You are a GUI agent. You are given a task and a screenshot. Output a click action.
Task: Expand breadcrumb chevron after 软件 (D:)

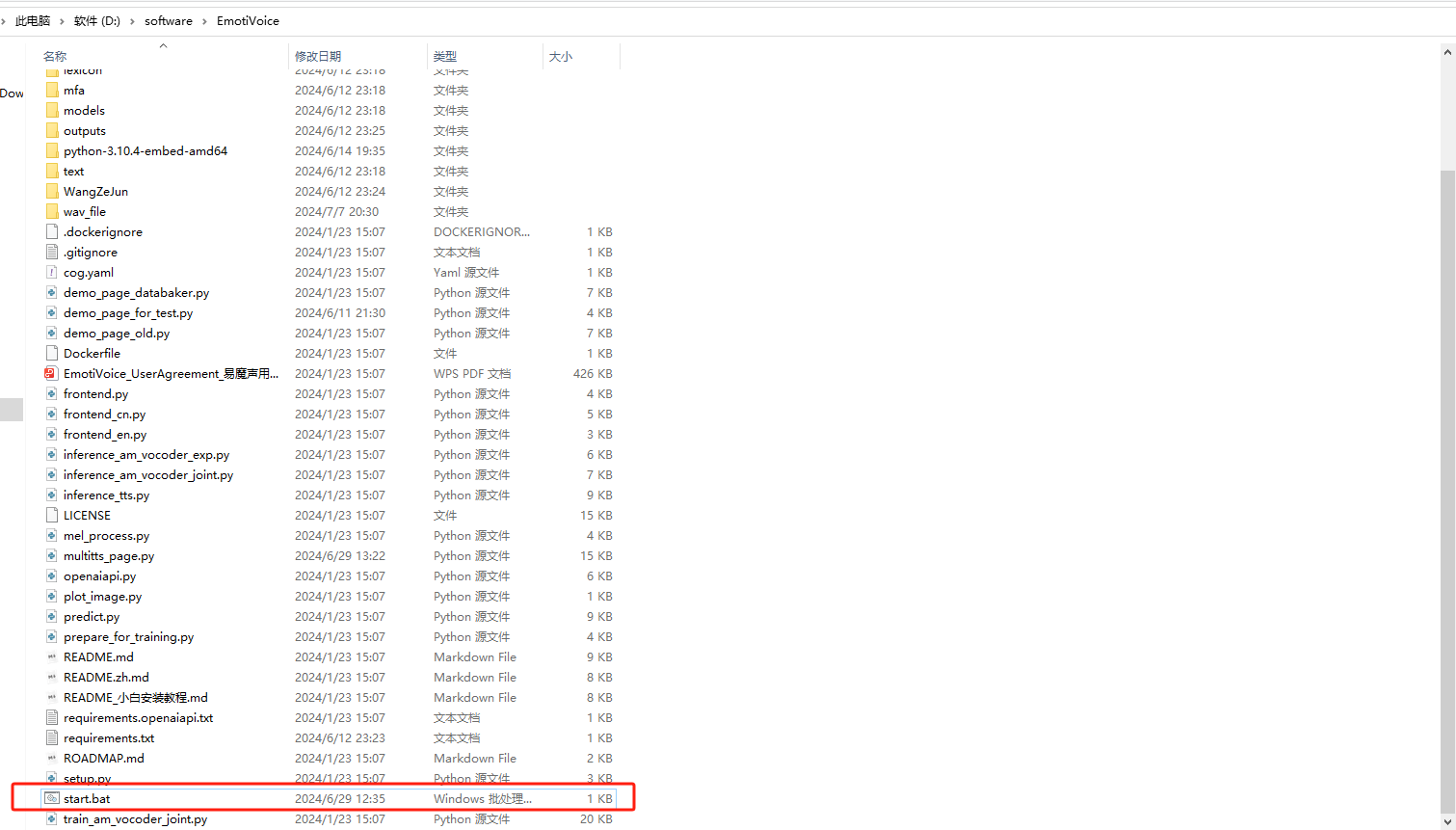pyautogui.click(x=132, y=21)
